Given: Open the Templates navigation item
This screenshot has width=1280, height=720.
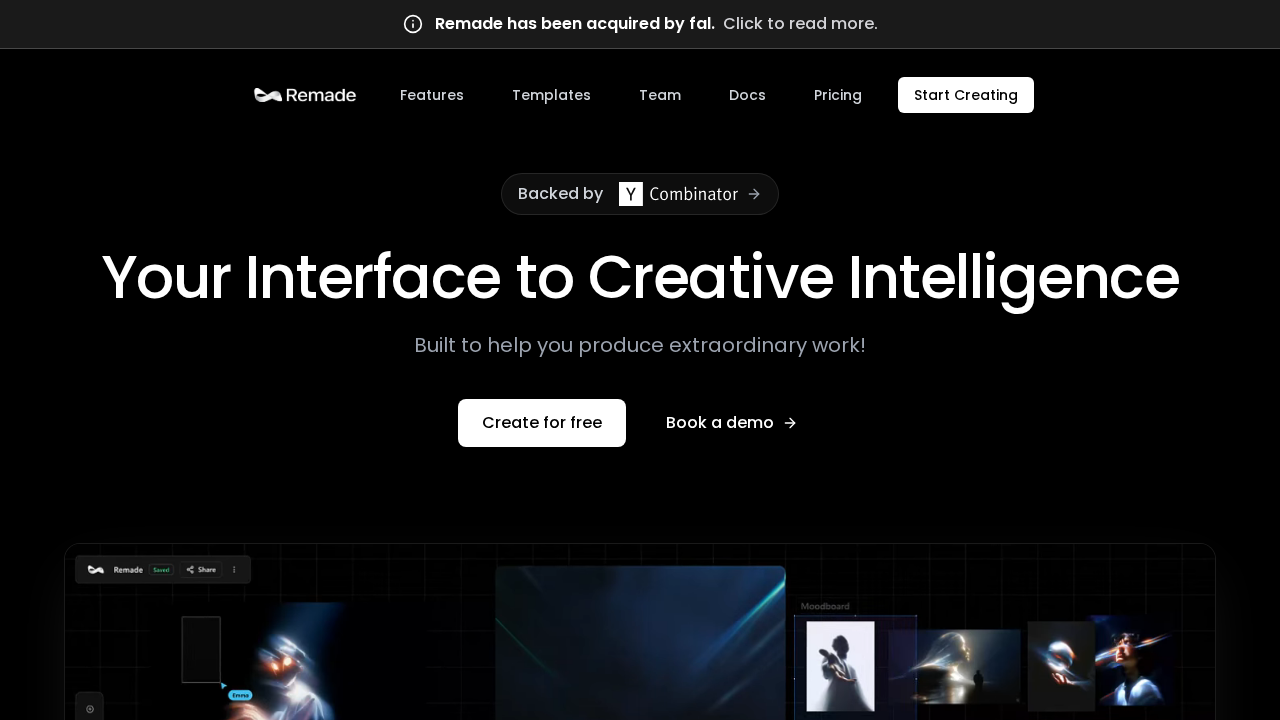Looking at the screenshot, I should 551,95.
